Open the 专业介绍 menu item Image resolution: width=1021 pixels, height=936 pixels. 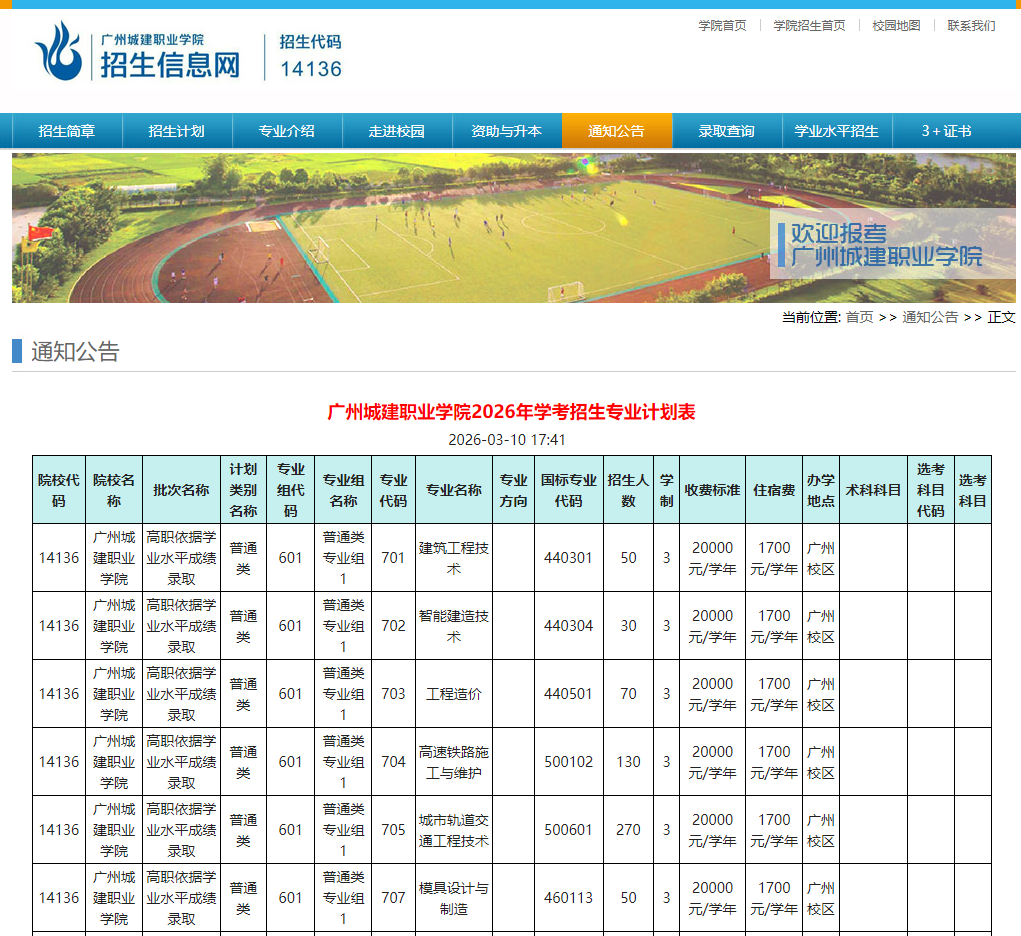(x=287, y=131)
